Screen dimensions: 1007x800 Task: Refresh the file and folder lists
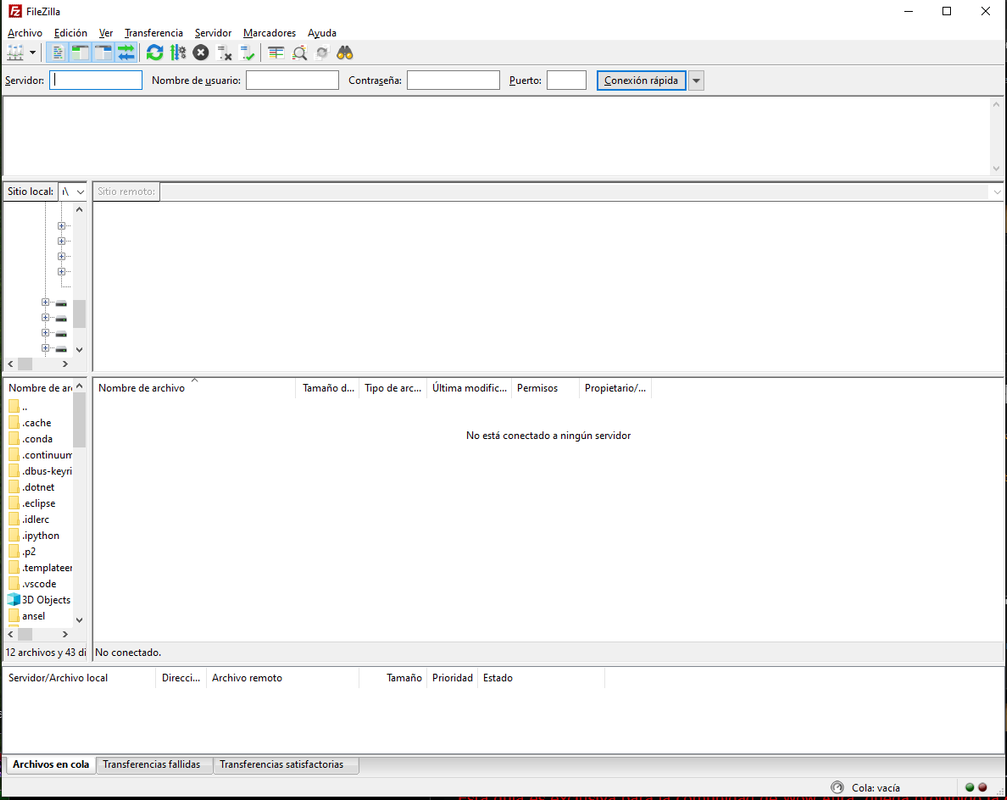[x=155, y=53]
